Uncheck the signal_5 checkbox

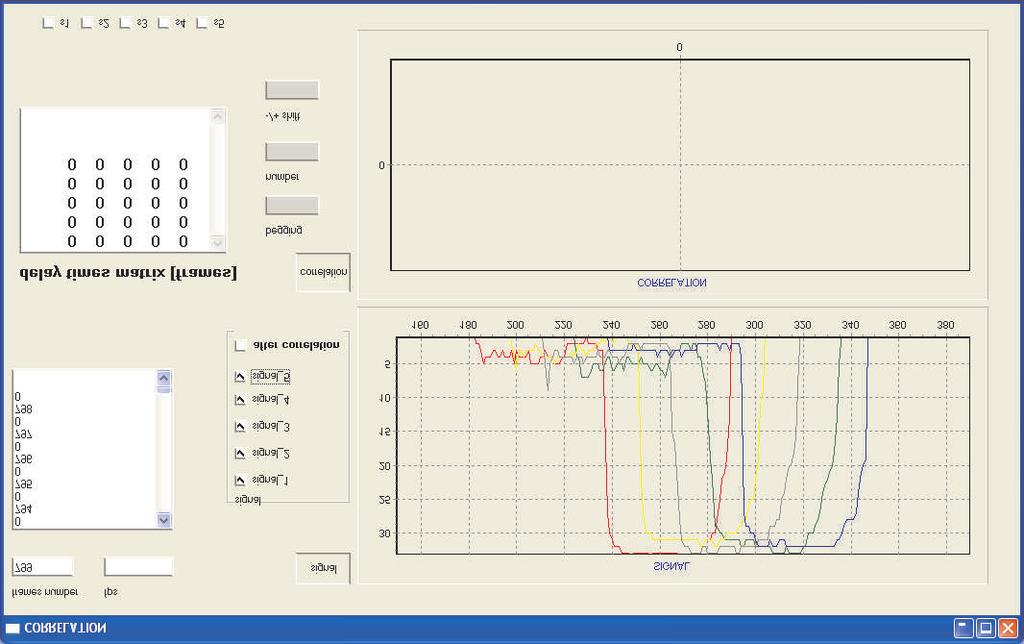click(x=240, y=377)
